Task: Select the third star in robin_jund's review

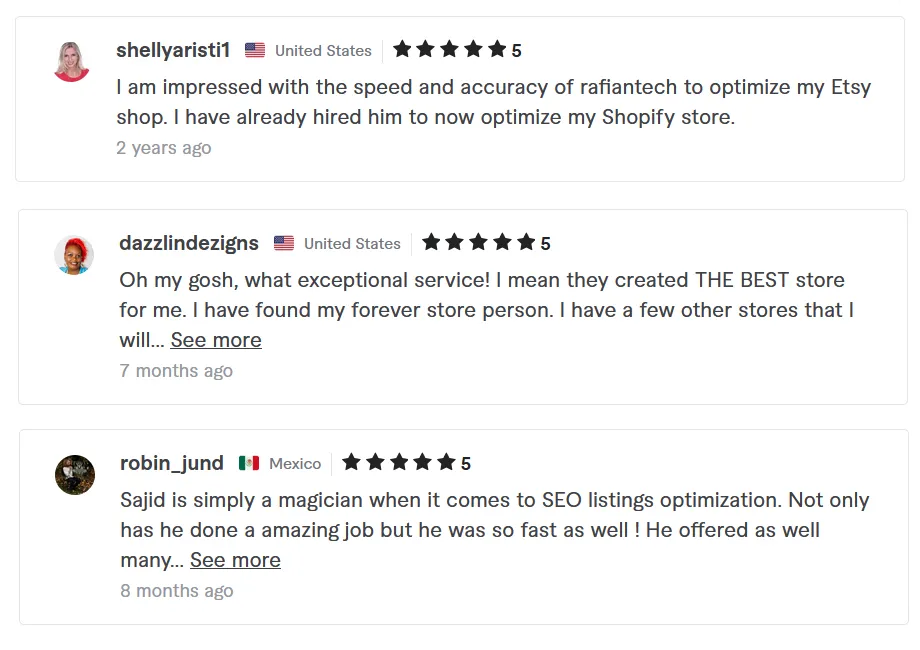Action: (401, 462)
